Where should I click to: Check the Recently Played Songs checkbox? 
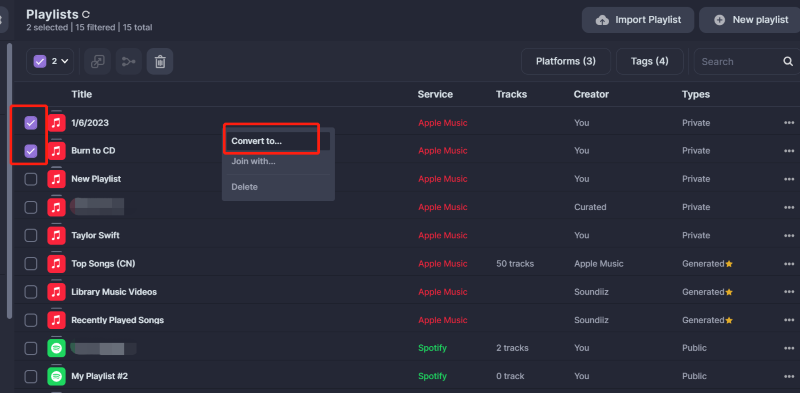(x=31, y=320)
